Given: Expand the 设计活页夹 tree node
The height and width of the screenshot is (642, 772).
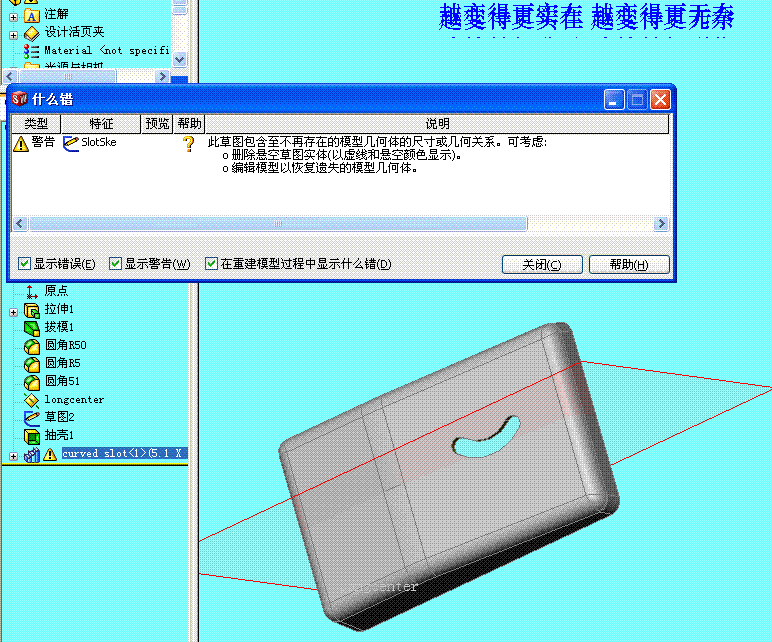Looking at the screenshot, I should 13,35.
